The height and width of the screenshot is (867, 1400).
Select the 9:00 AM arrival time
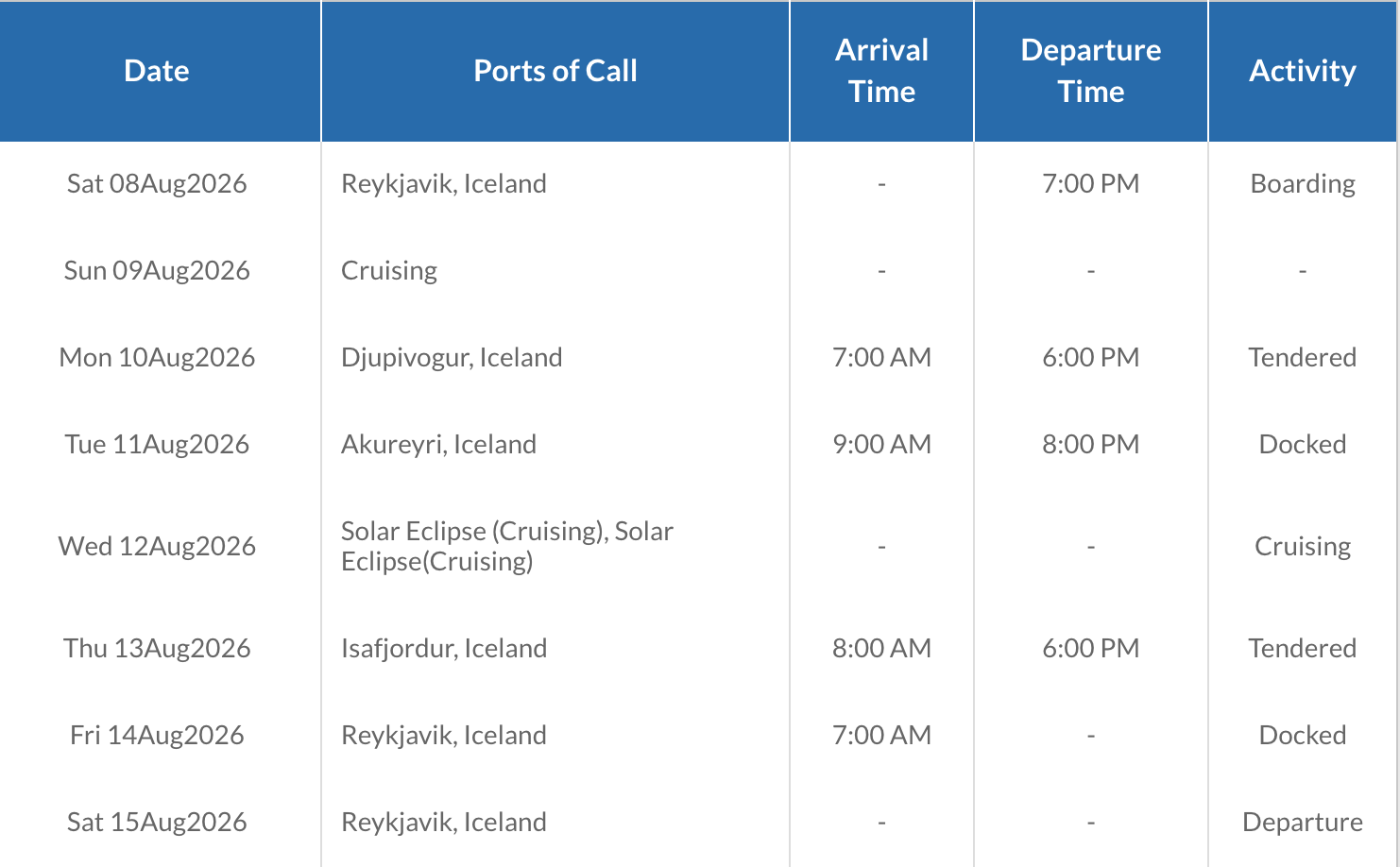pyautogui.click(x=881, y=444)
